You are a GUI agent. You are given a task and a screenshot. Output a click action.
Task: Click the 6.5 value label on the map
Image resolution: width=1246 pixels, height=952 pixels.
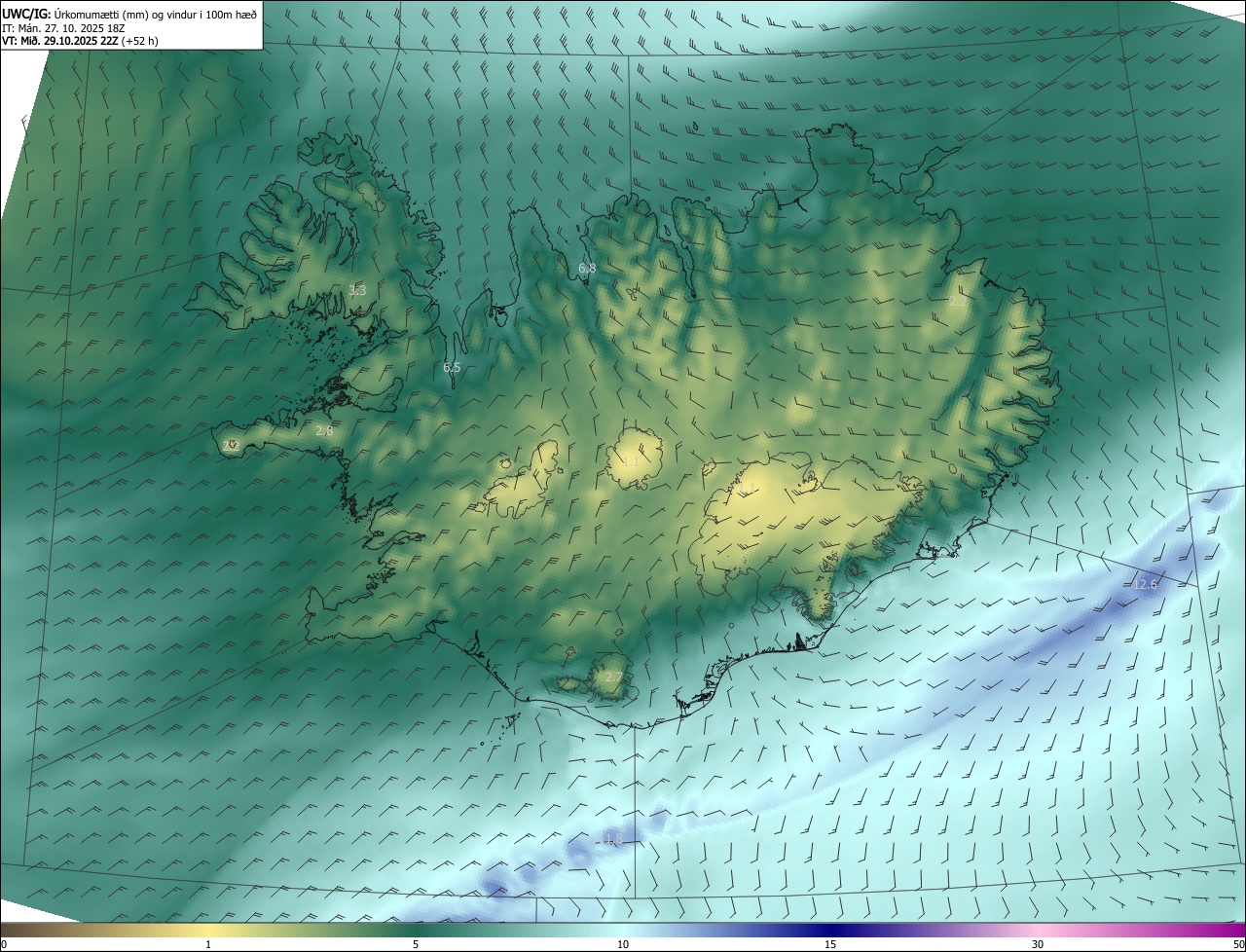pos(452,368)
